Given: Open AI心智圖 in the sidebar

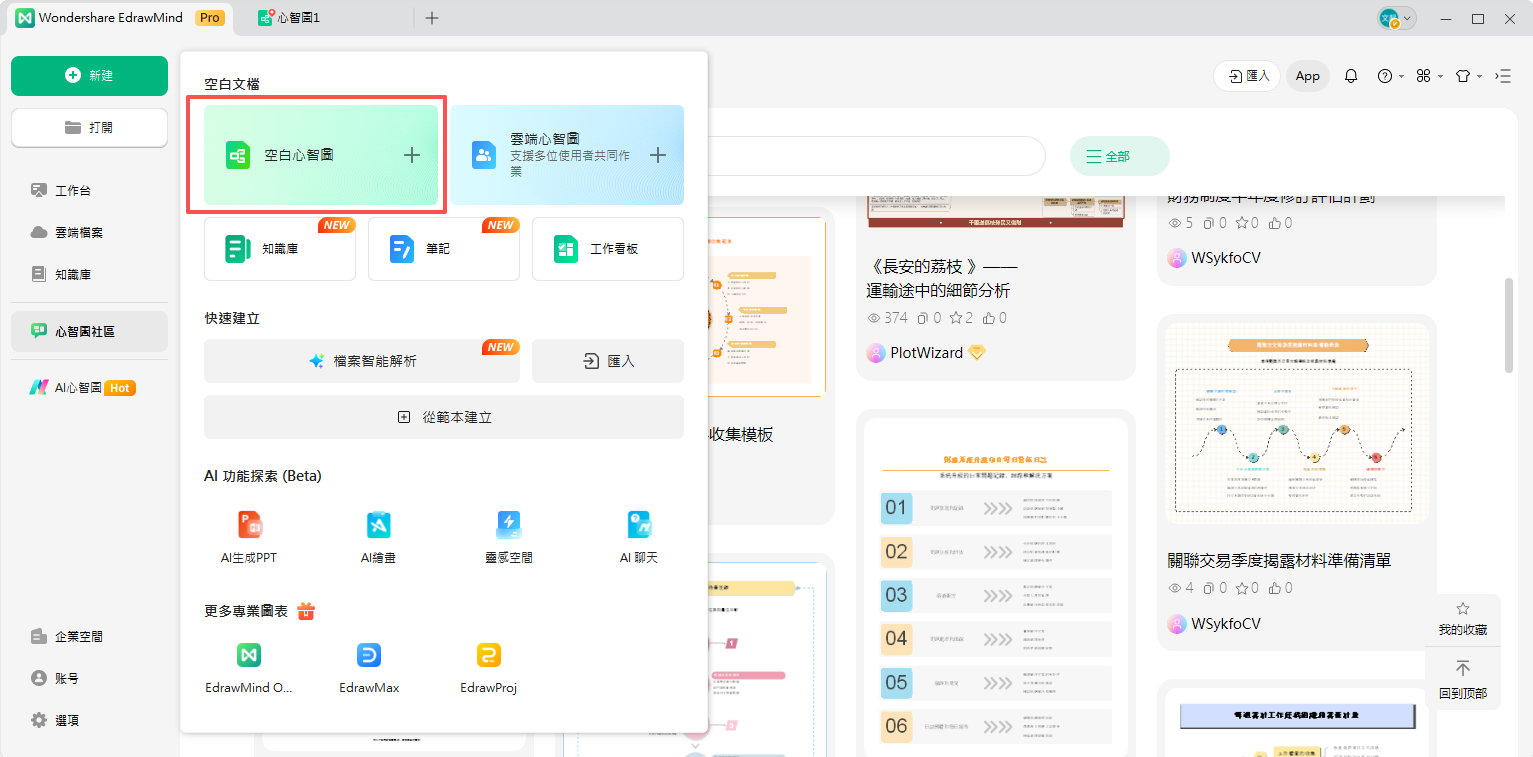Looking at the screenshot, I should [80, 388].
